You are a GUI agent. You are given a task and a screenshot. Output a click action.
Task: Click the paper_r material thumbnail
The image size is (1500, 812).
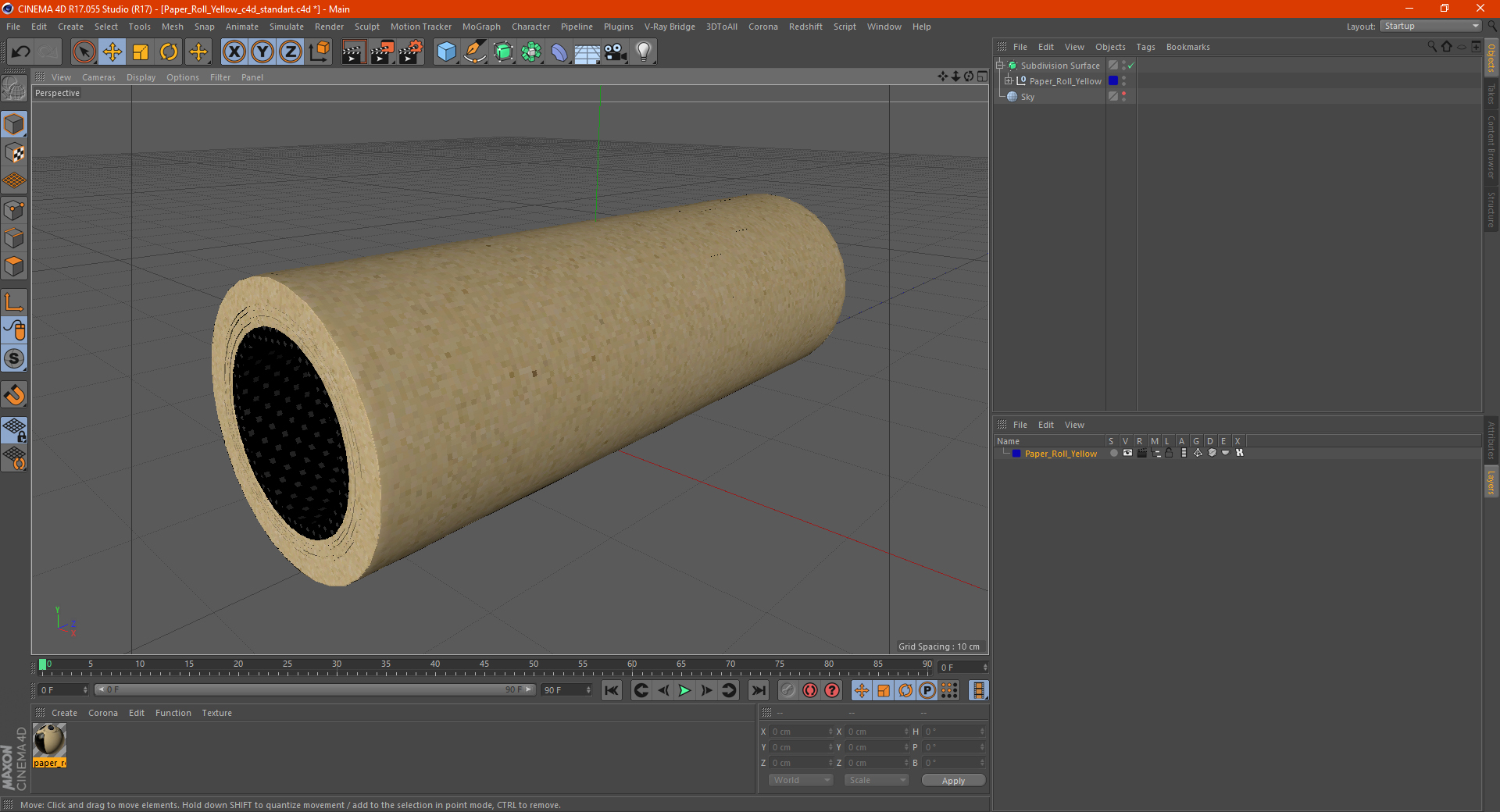pyautogui.click(x=50, y=740)
